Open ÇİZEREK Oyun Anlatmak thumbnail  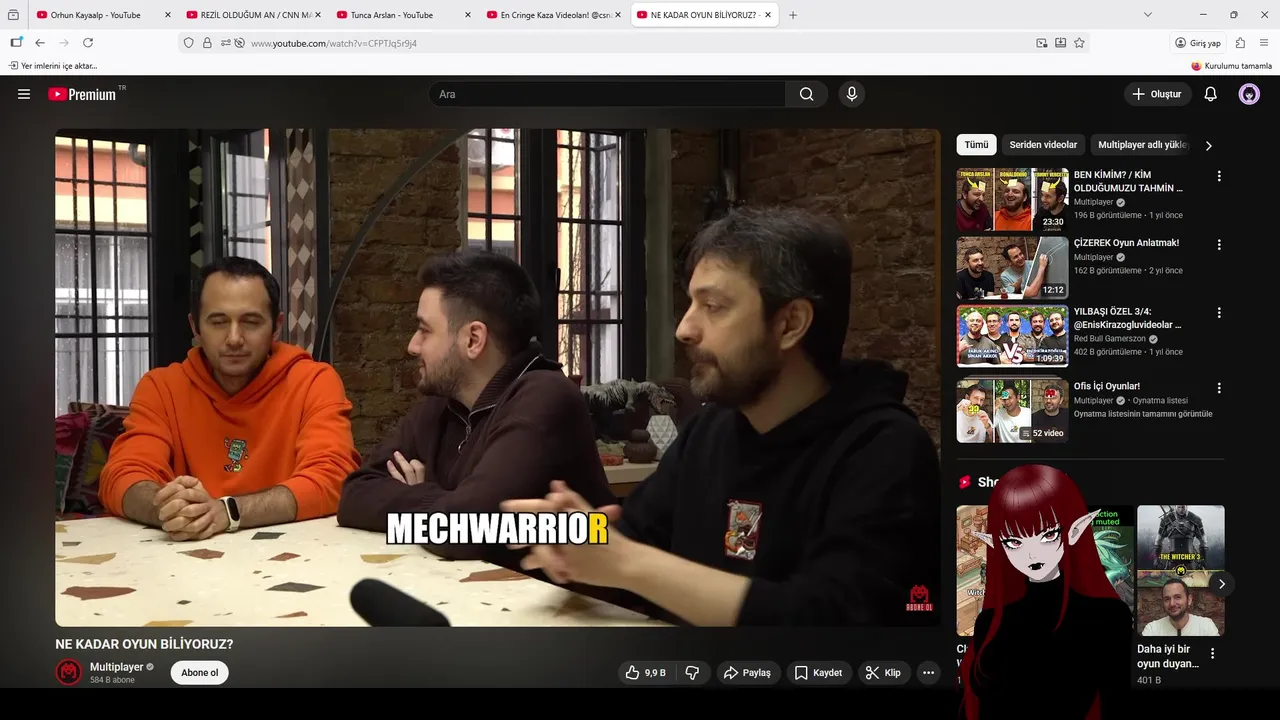pos(1012,268)
